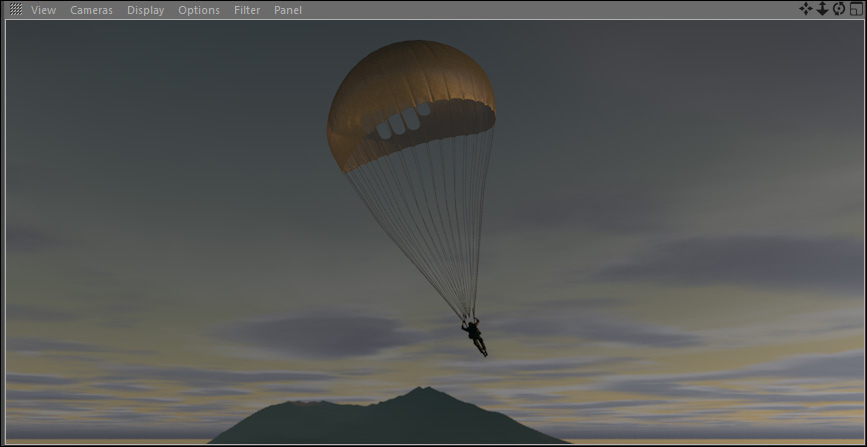Click the move camera icon
Viewport: 867px width, 447px height.
pyautogui.click(x=806, y=9)
